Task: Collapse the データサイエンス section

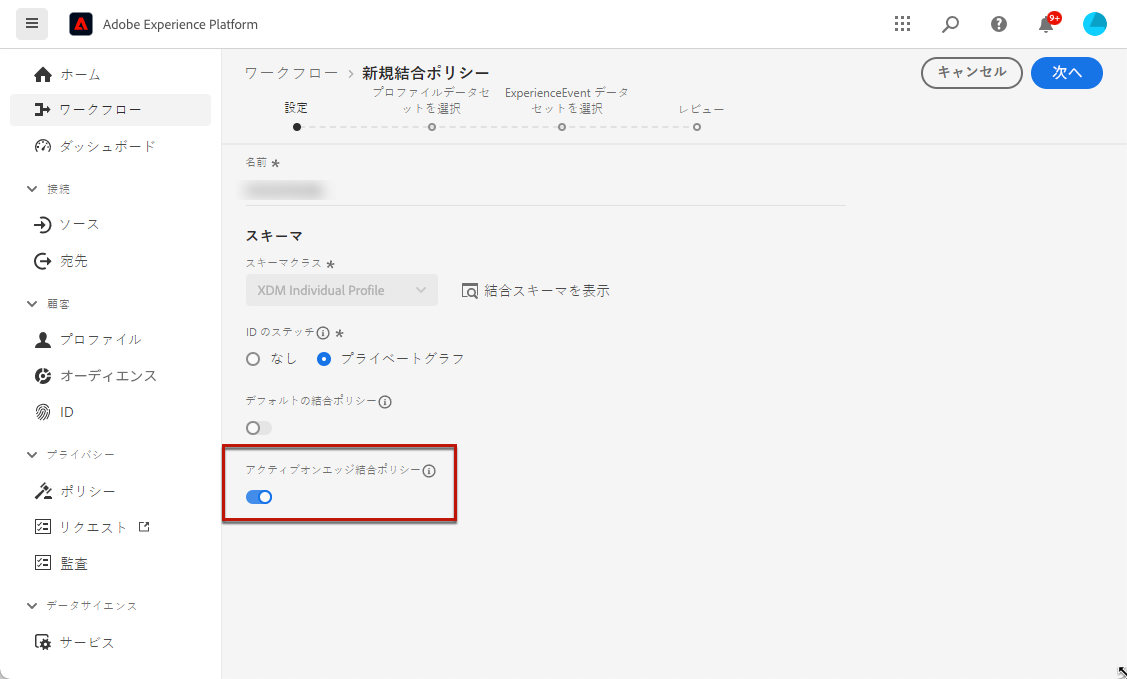Action: click(32, 606)
